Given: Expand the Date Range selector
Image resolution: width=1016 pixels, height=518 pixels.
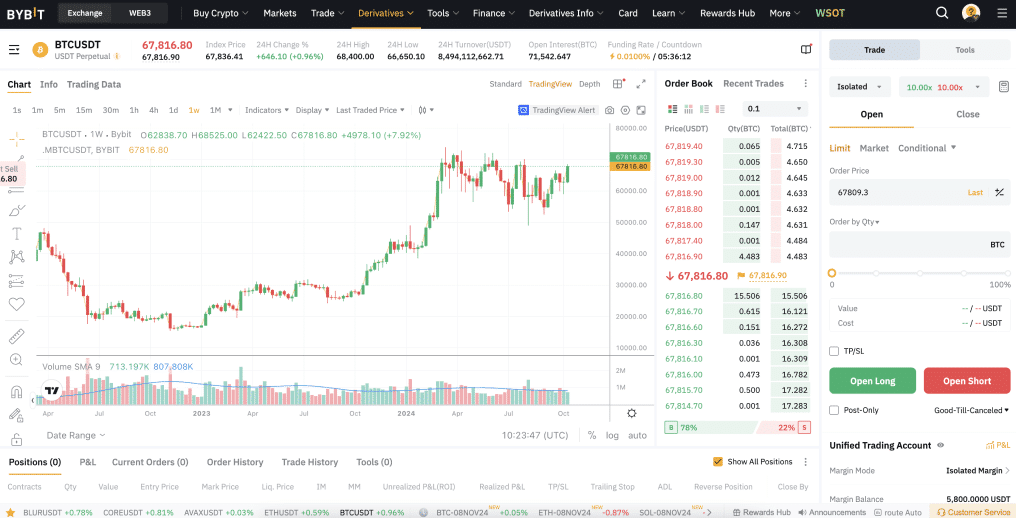Looking at the screenshot, I should (x=76, y=435).
